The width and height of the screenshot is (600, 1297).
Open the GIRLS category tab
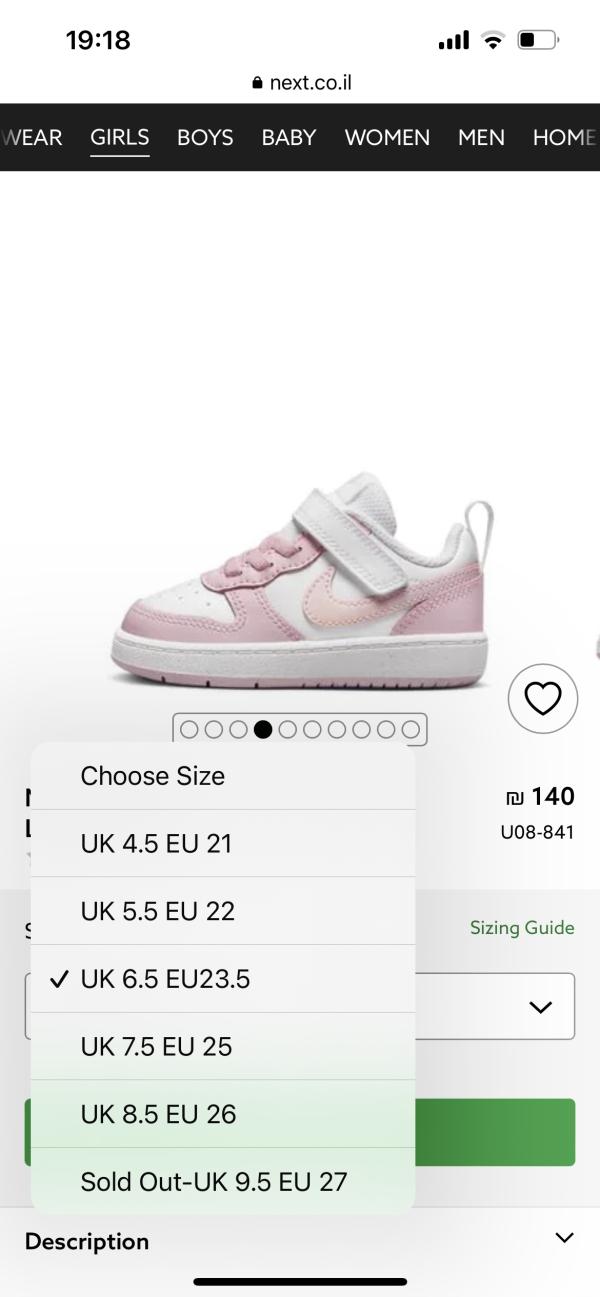tap(120, 137)
